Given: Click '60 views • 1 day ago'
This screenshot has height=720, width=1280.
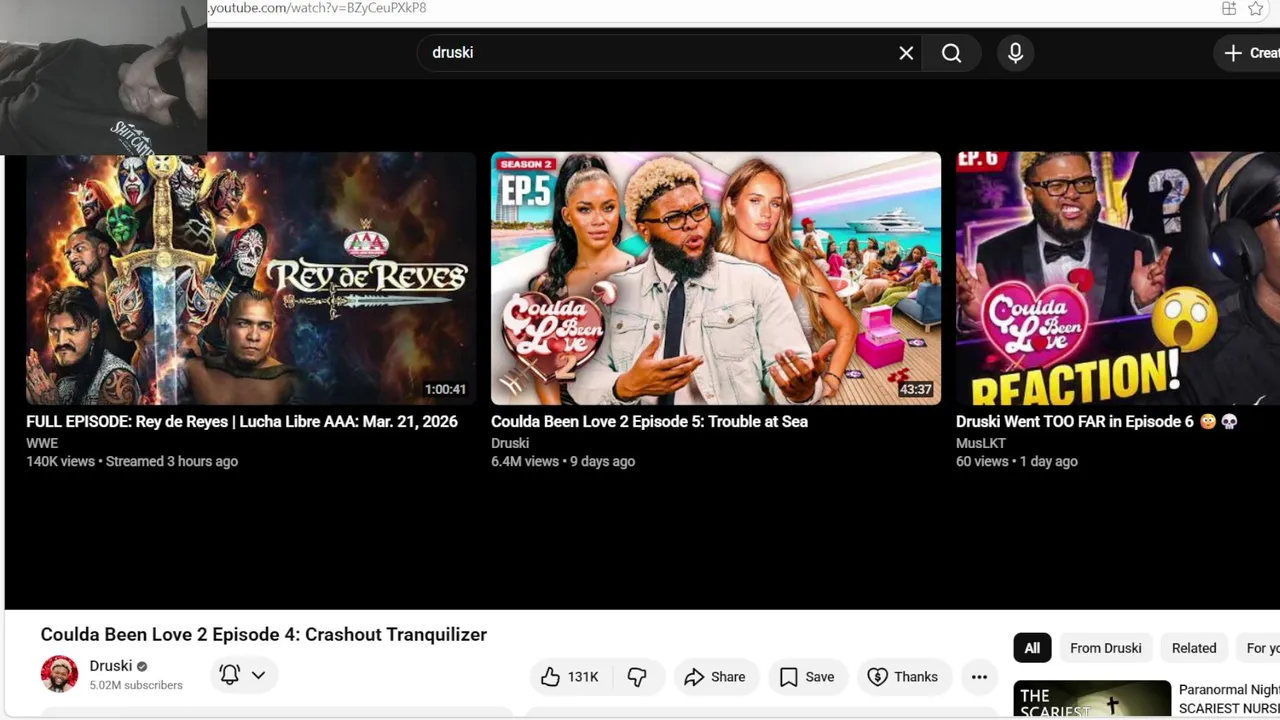Looking at the screenshot, I should (x=1017, y=462).
